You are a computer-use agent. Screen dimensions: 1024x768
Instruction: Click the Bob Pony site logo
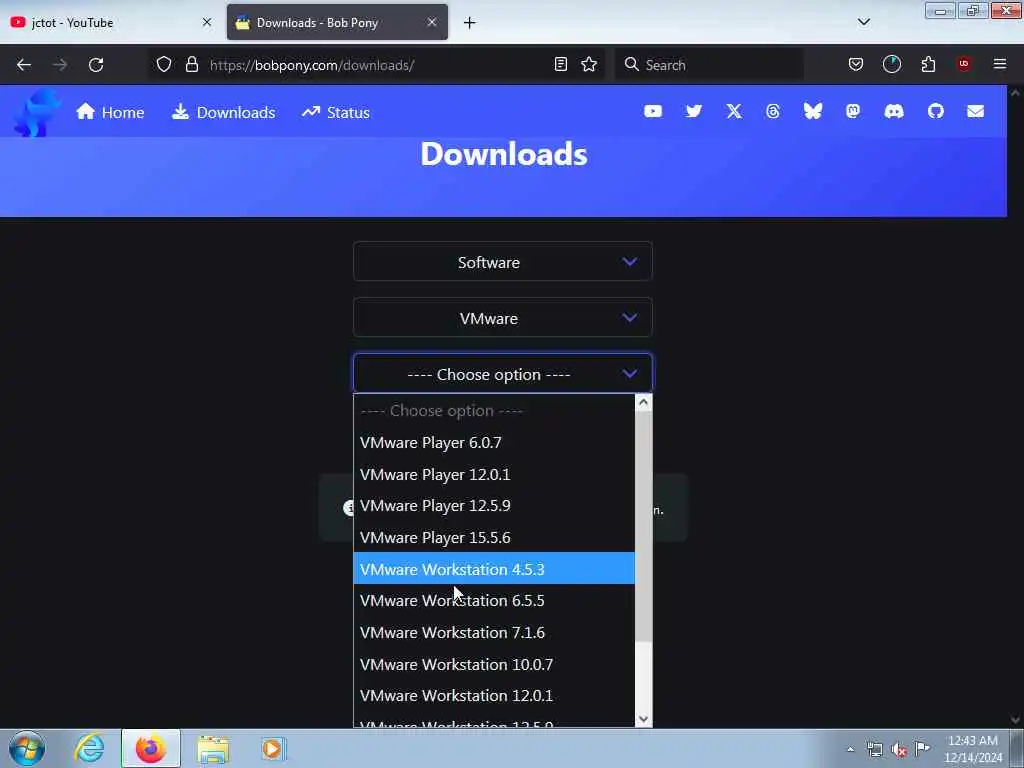point(36,113)
